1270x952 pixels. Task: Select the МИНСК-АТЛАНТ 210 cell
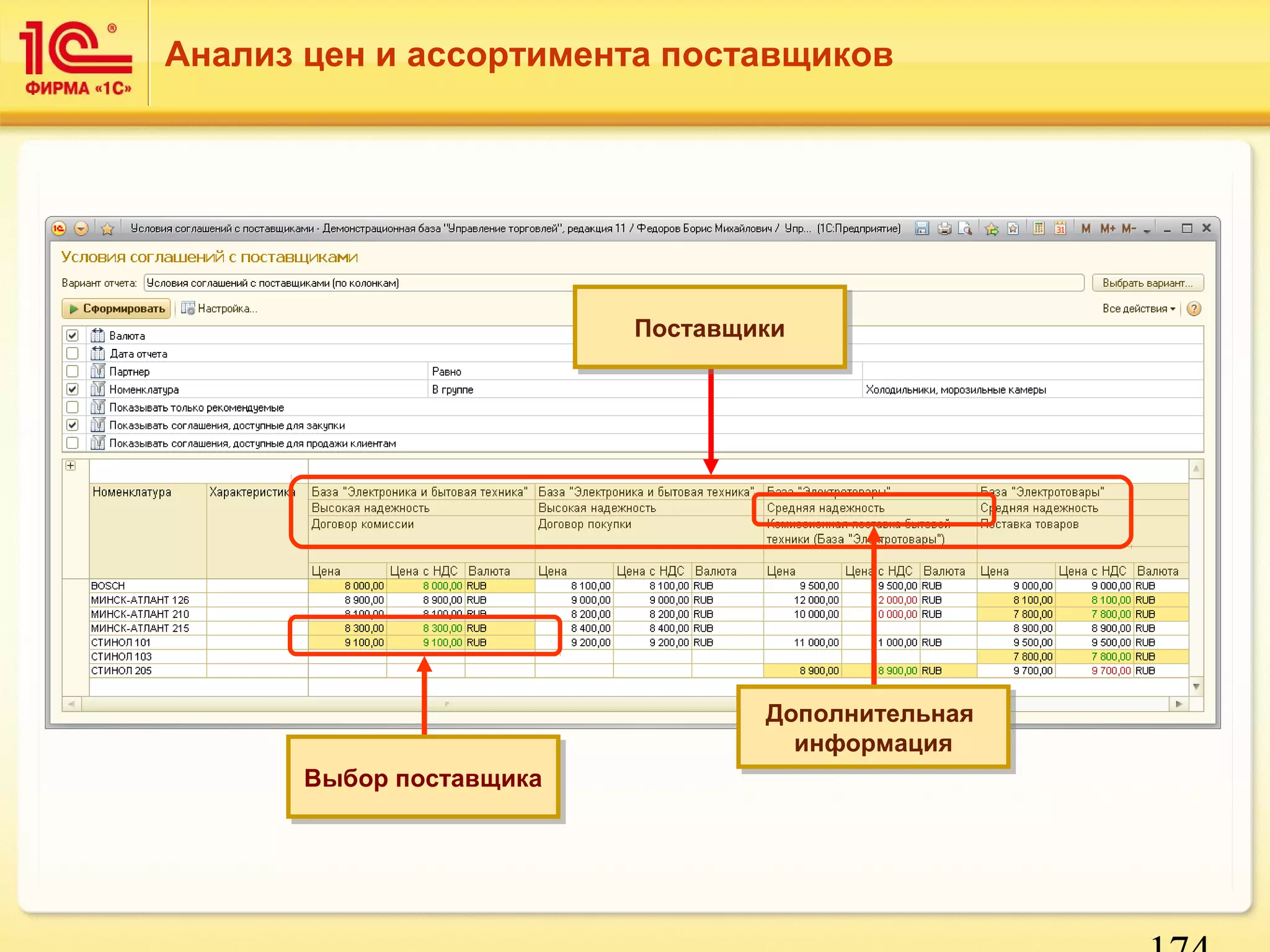[x=148, y=614]
